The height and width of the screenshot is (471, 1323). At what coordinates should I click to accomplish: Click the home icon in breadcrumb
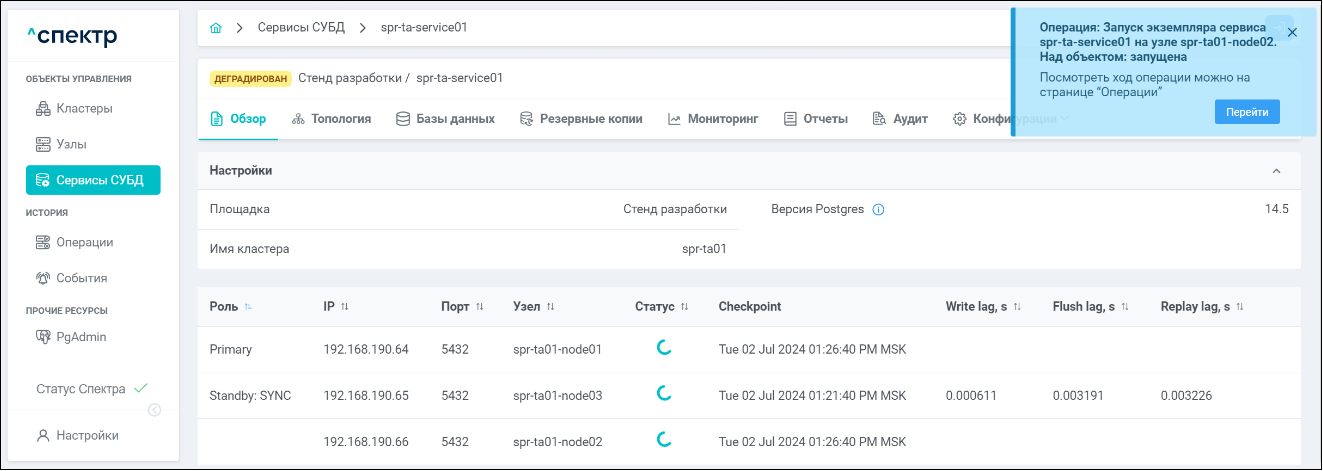point(216,28)
